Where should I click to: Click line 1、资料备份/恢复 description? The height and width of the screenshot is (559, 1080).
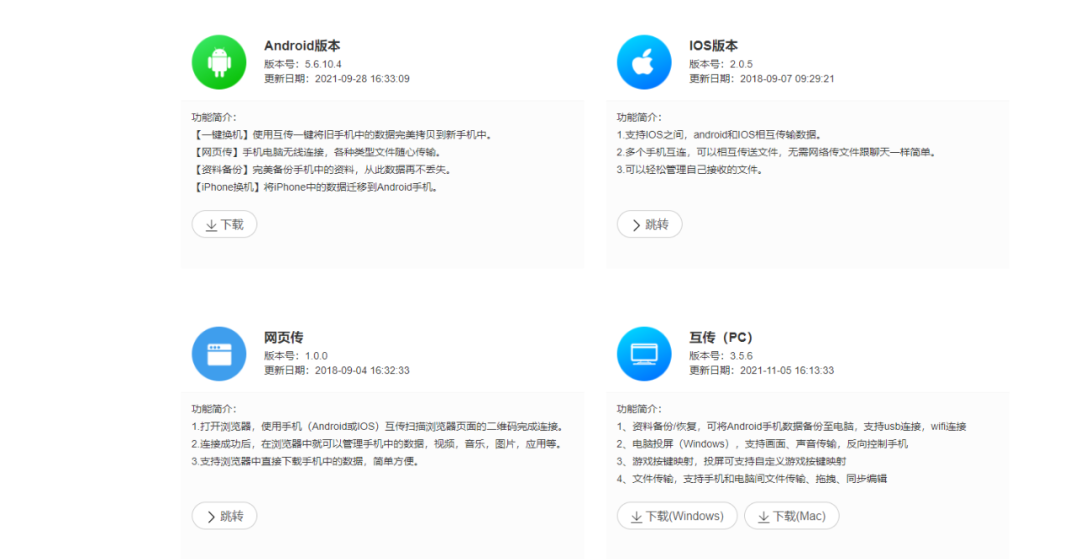pyautogui.click(x=792, y=427)
